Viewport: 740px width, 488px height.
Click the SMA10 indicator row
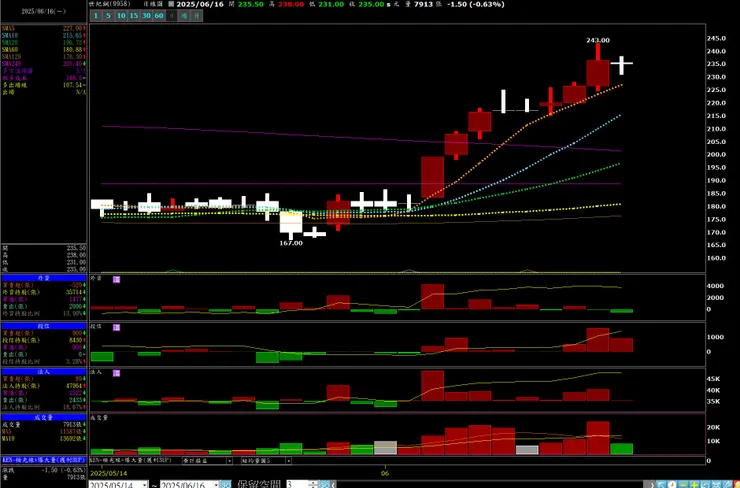43,35
